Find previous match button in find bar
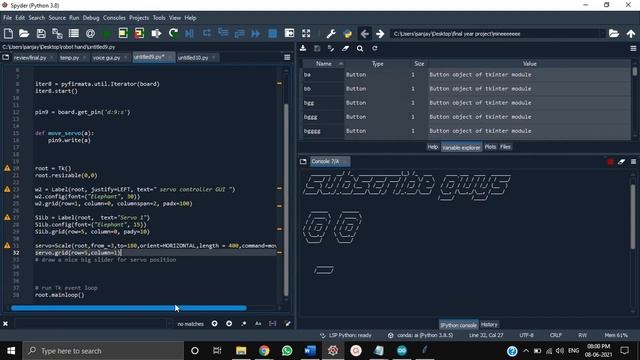 [215, 324]
